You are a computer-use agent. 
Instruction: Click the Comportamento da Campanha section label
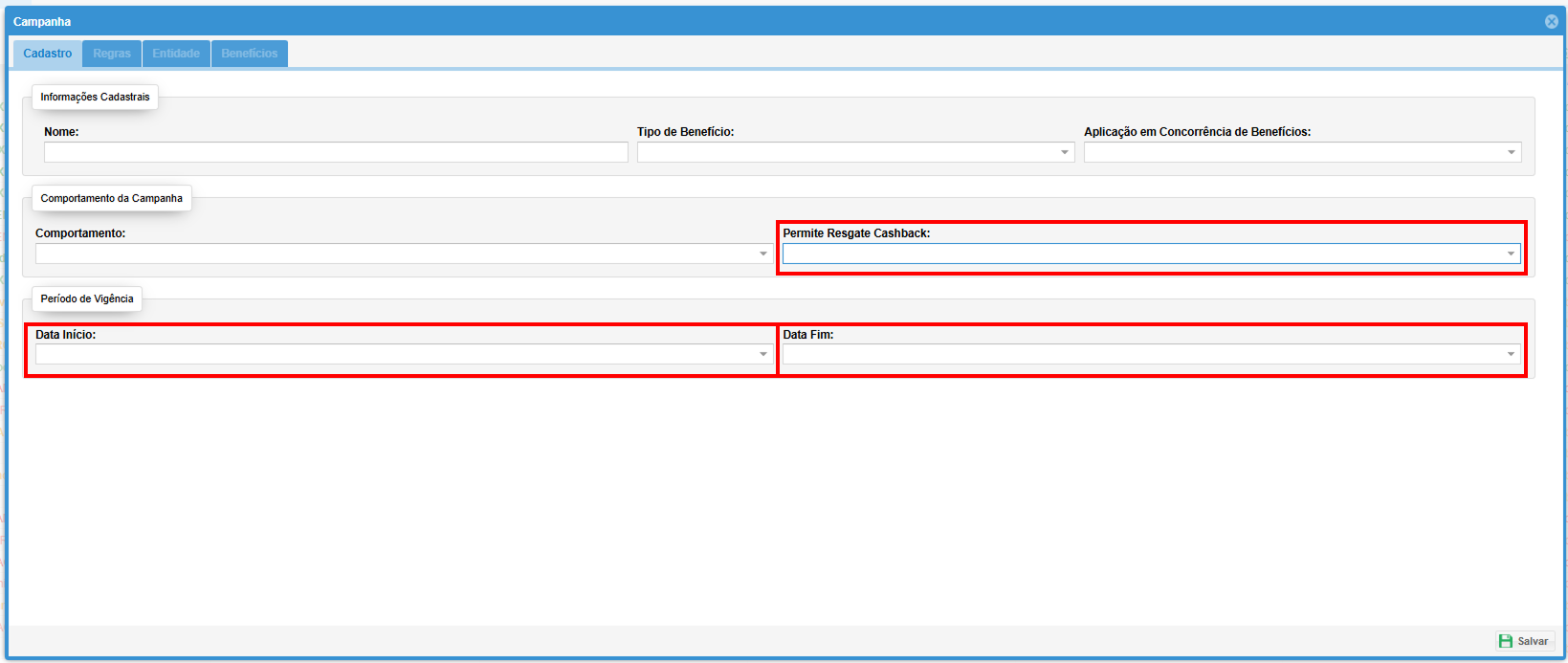pyautogui.click(x=111, y=198)
